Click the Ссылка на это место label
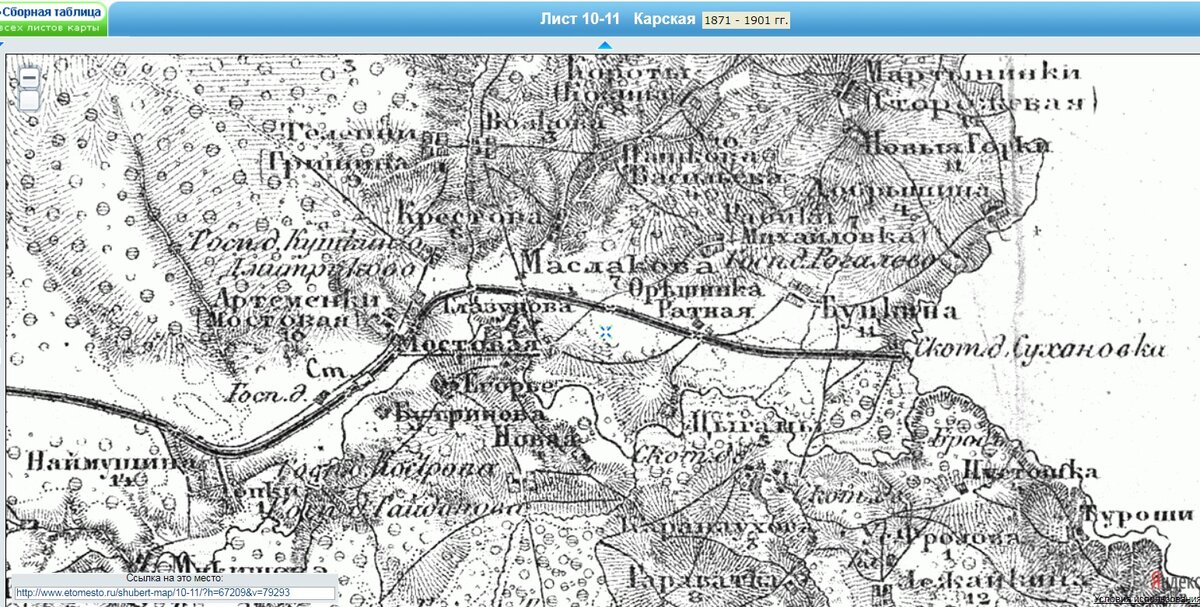 174,578
